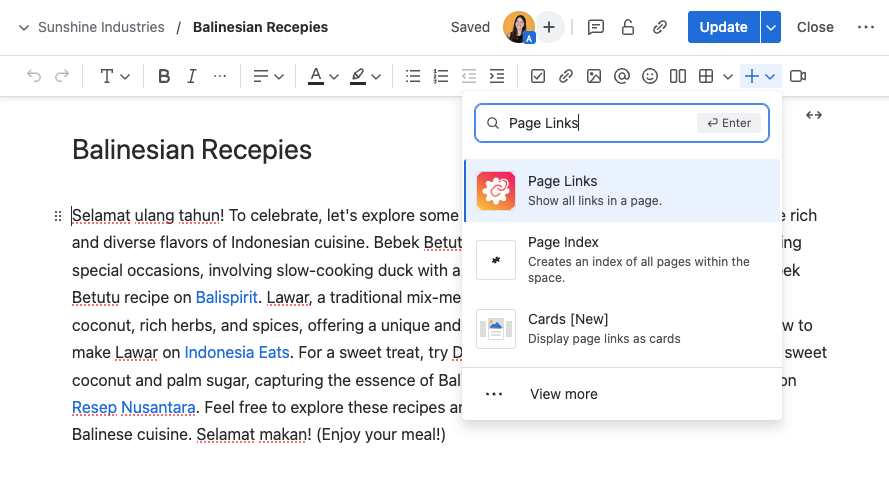Screen dimensions: 889x483
Task: Open the text styles dropdown
Action: coord(115,76)
